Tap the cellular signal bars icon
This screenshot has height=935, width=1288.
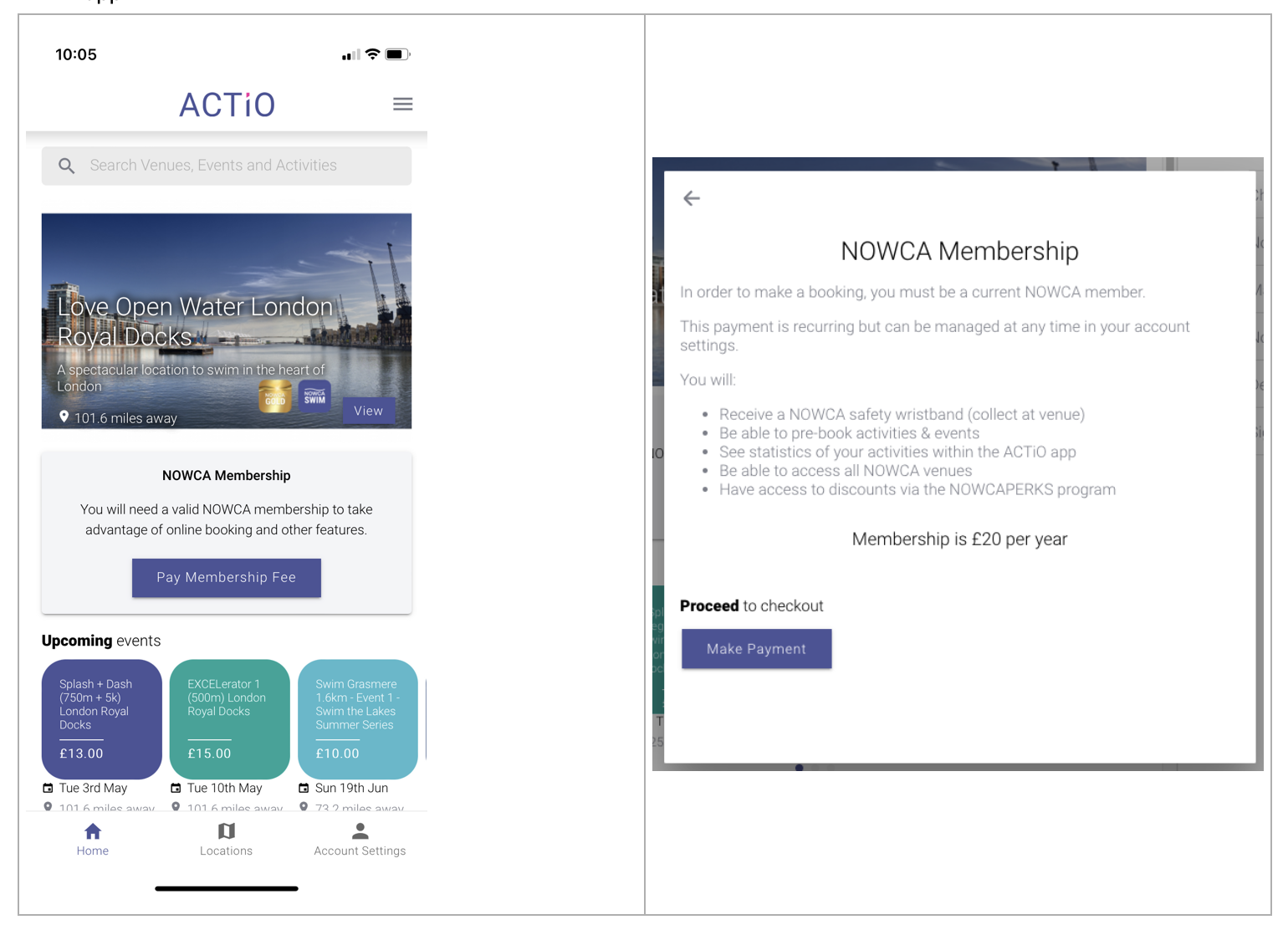[351, 55]
